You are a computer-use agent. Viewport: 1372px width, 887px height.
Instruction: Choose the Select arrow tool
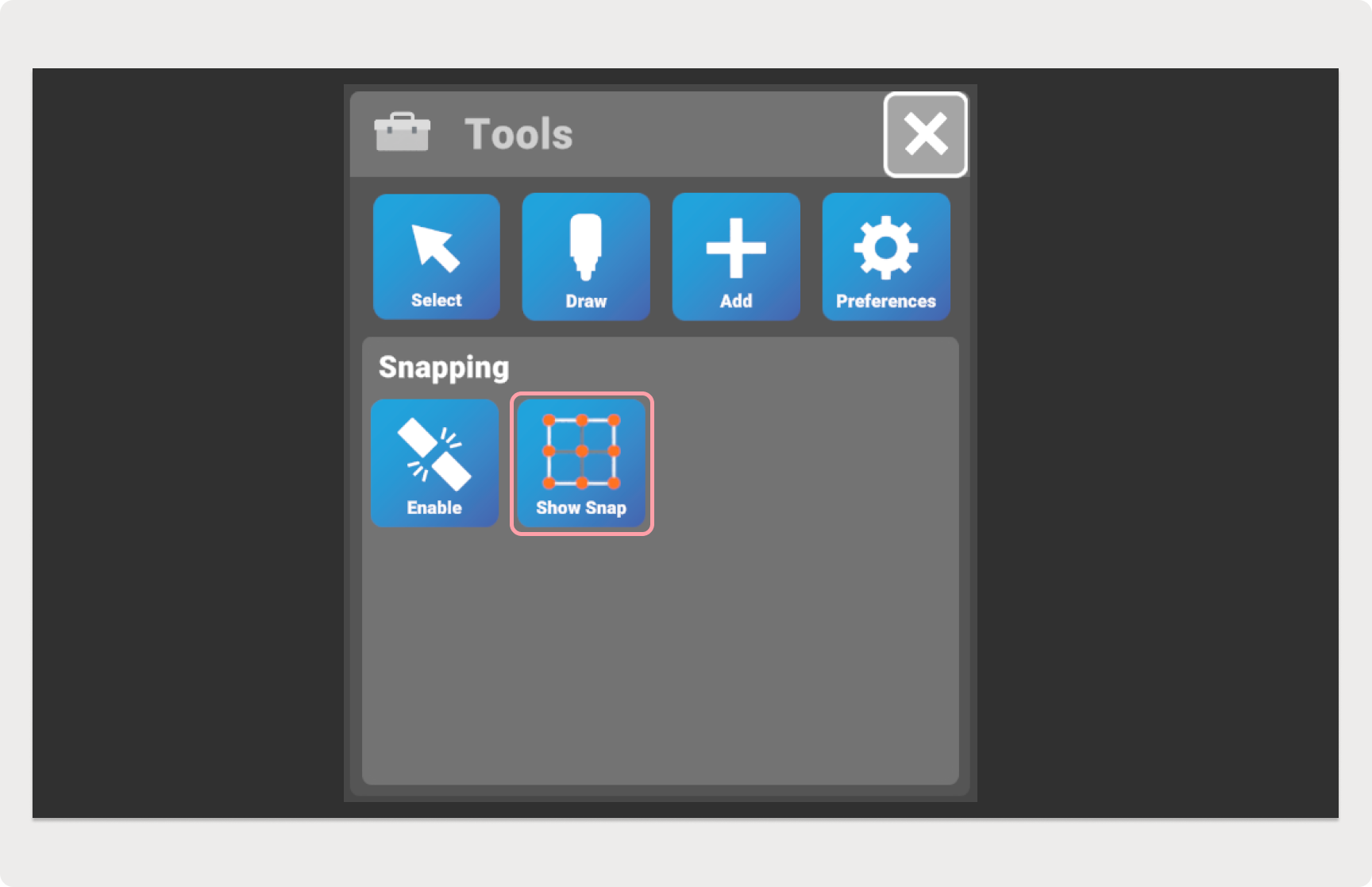click(437, 256)
